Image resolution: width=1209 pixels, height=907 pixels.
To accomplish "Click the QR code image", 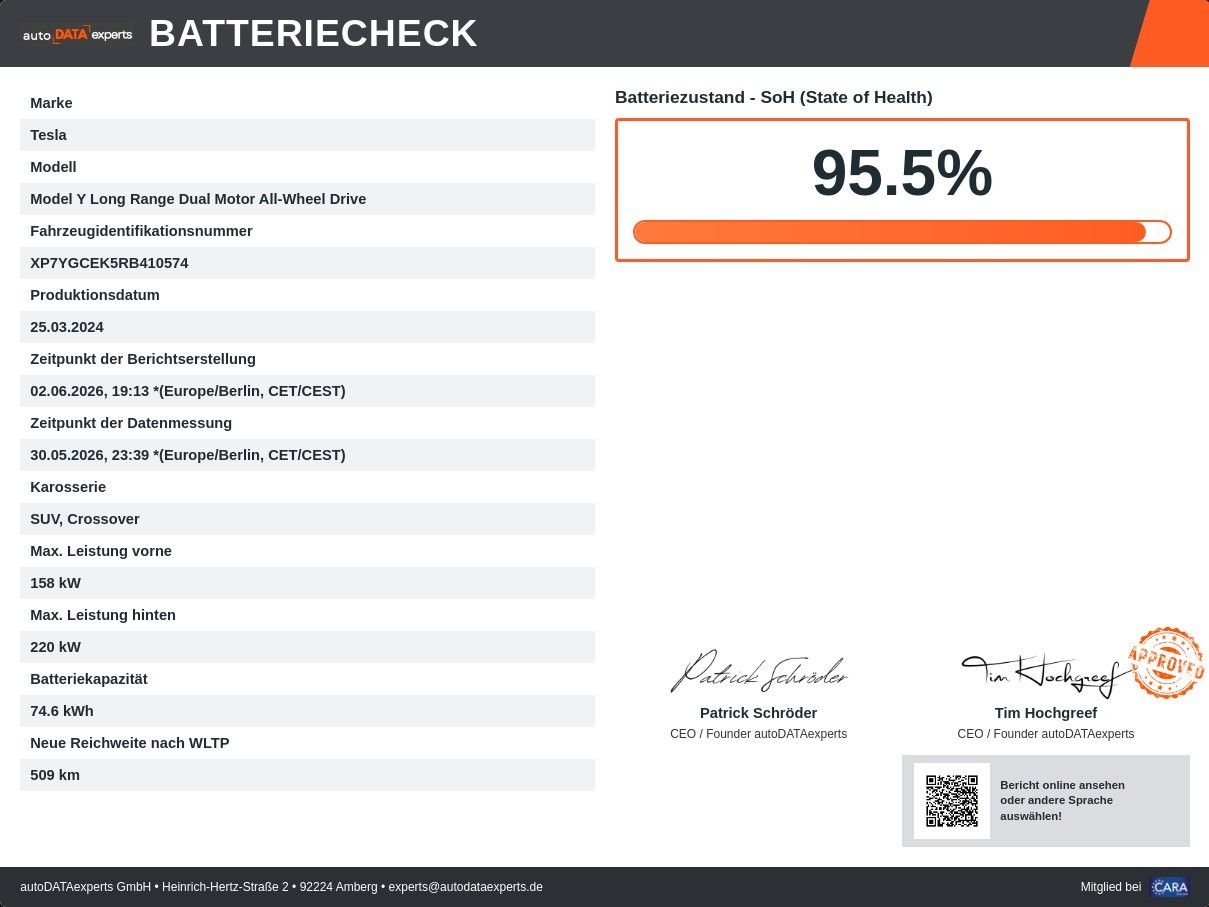I will point(952,801).
